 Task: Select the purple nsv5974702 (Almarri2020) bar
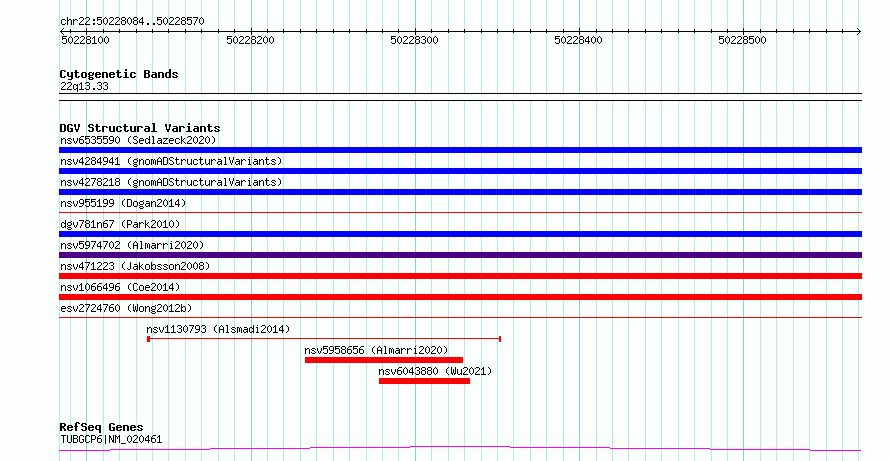point(460,255)
